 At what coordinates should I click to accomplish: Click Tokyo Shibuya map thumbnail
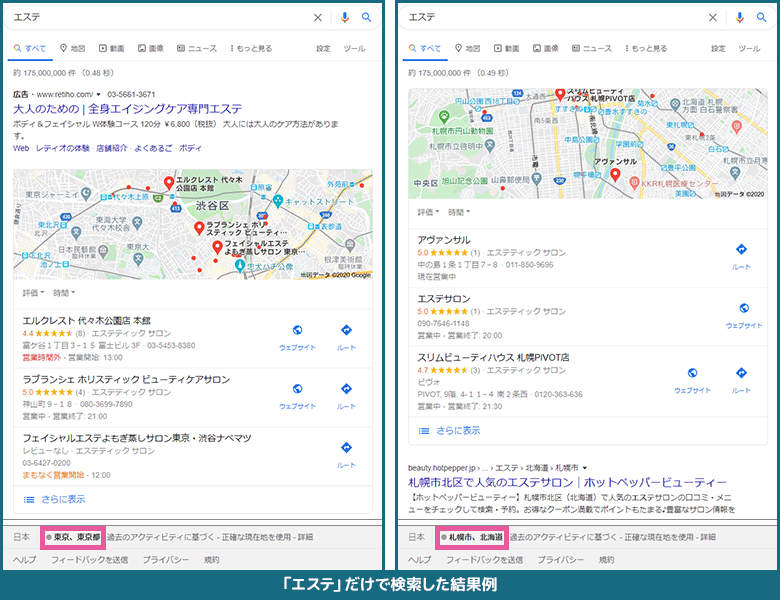click(x=193, y=224)
